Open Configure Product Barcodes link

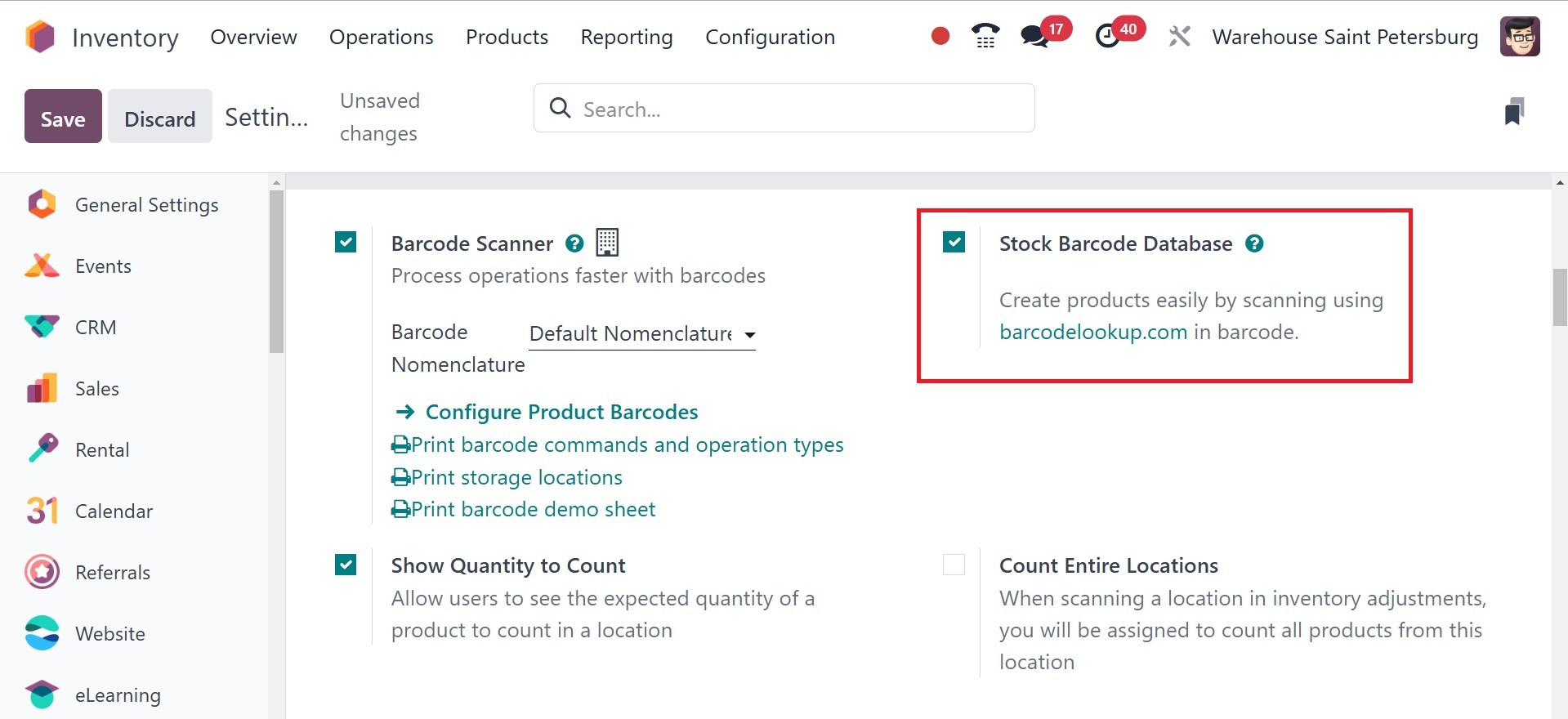[561, 412]
